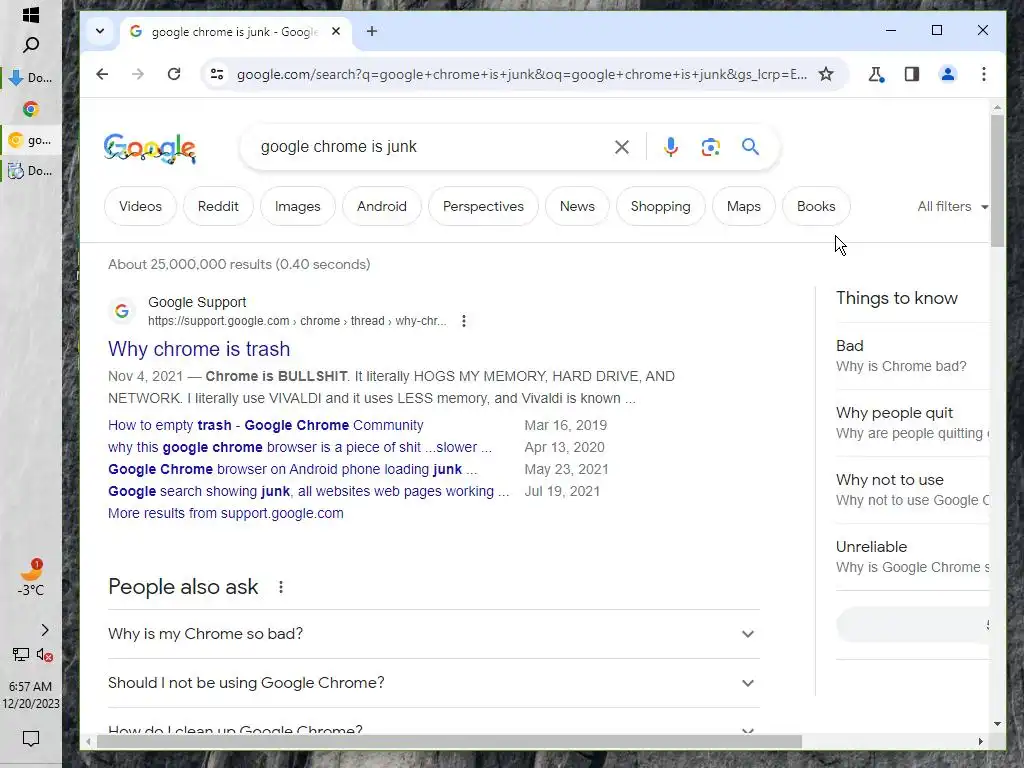The width and height of the screenshot is (1024, 768).
Task: Click the address bar URL
Action: 521,74
